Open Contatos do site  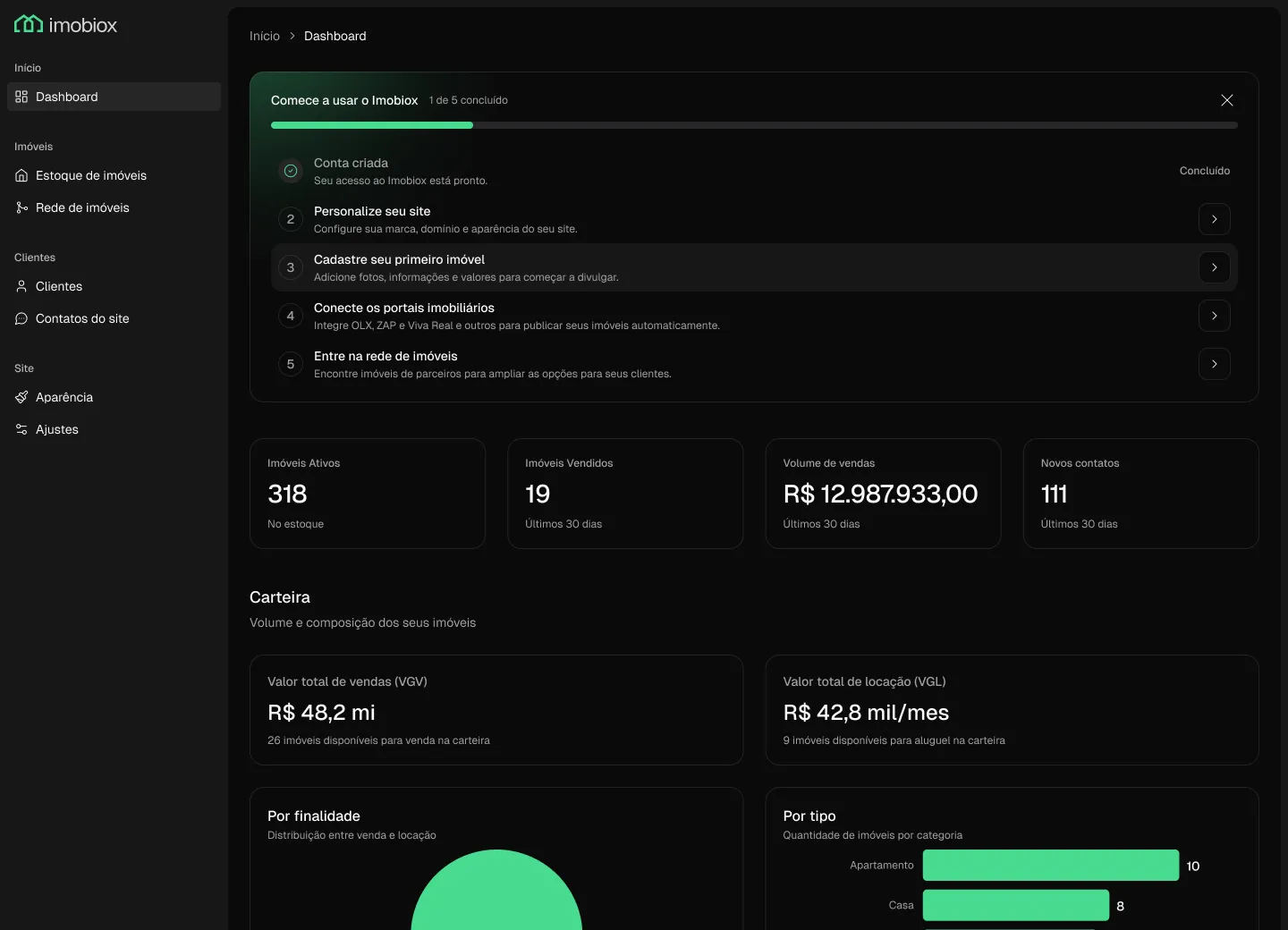[x=114, y=318]
